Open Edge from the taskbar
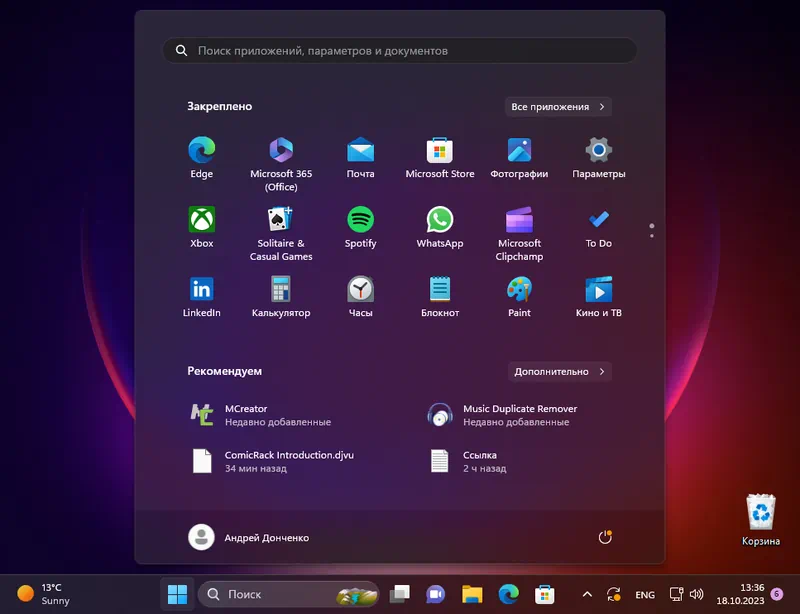Viewport: 800px width, 614px height. point(508,594)
